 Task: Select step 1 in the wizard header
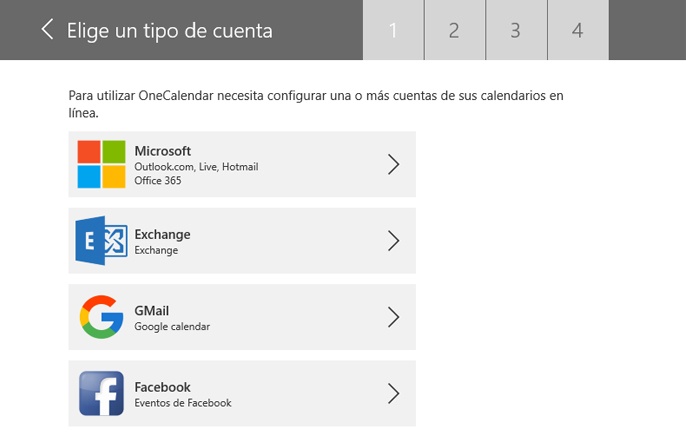pos(393,30)
